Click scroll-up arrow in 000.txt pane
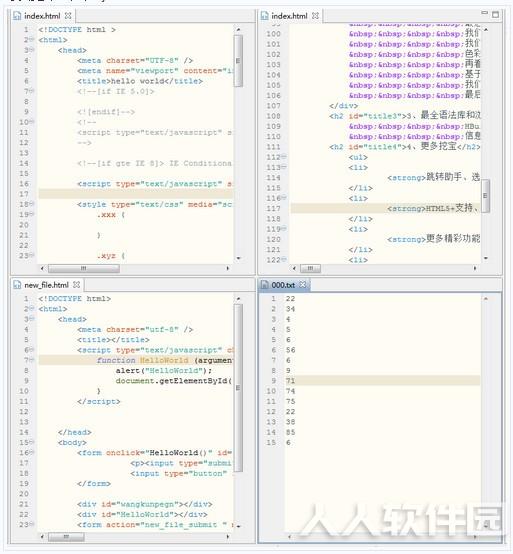The height and width of the screenshot is (554, 513). click(x=486, y=299)
